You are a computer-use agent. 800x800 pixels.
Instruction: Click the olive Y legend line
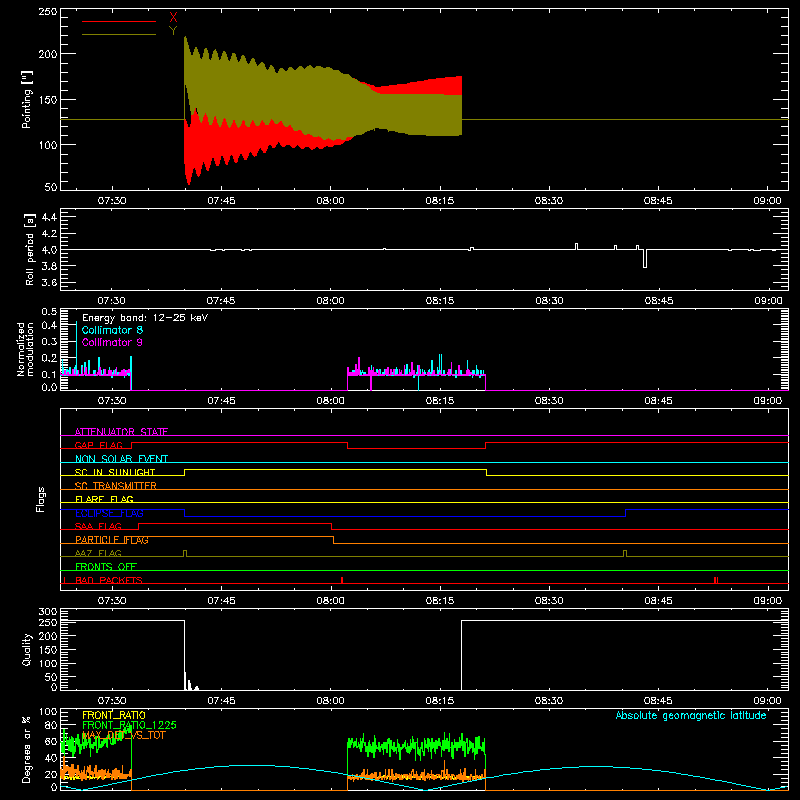[x=119, y=35]
